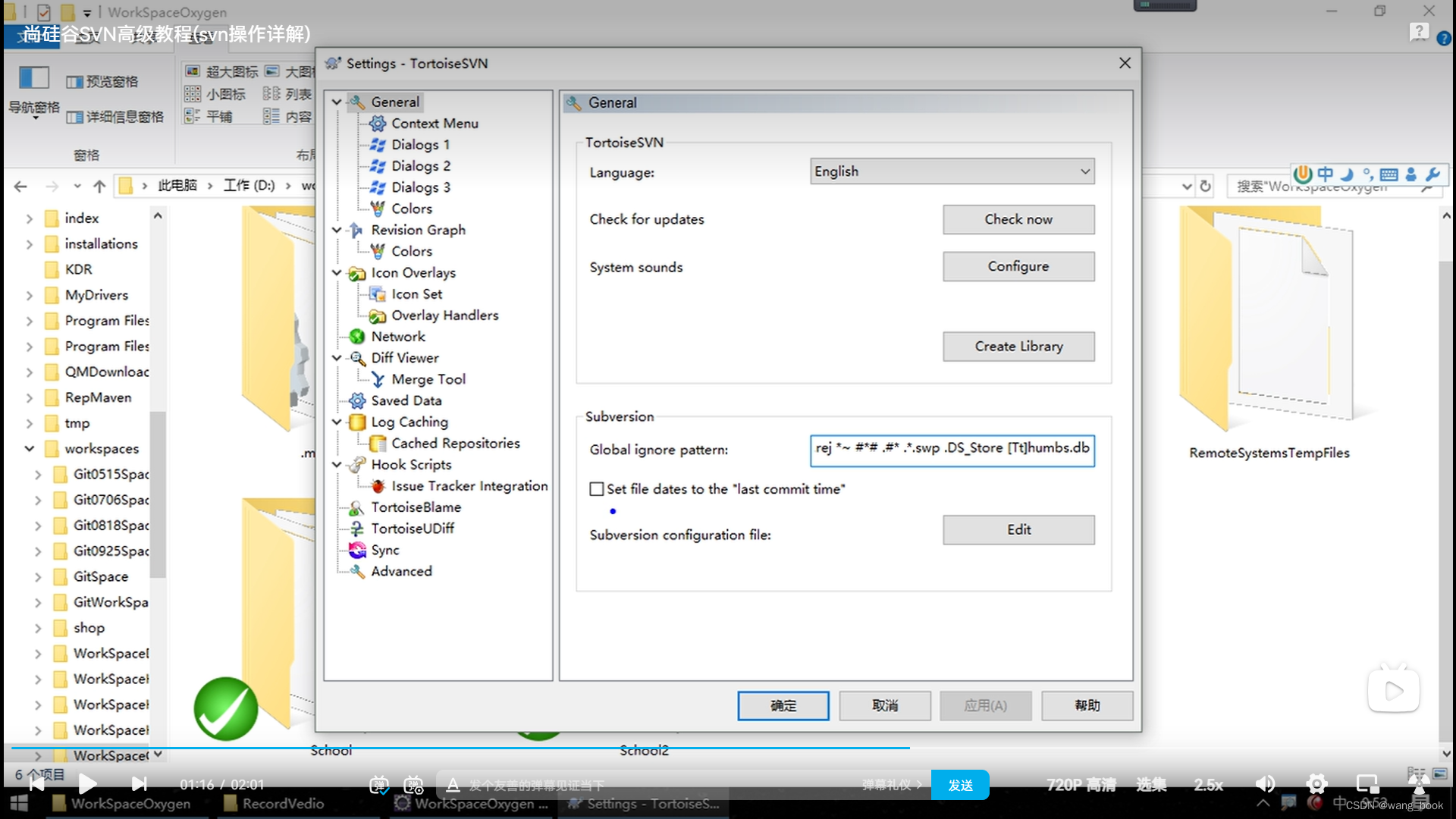
Task: Select Dialogs 2 settings page
Action: click(420, 165)
